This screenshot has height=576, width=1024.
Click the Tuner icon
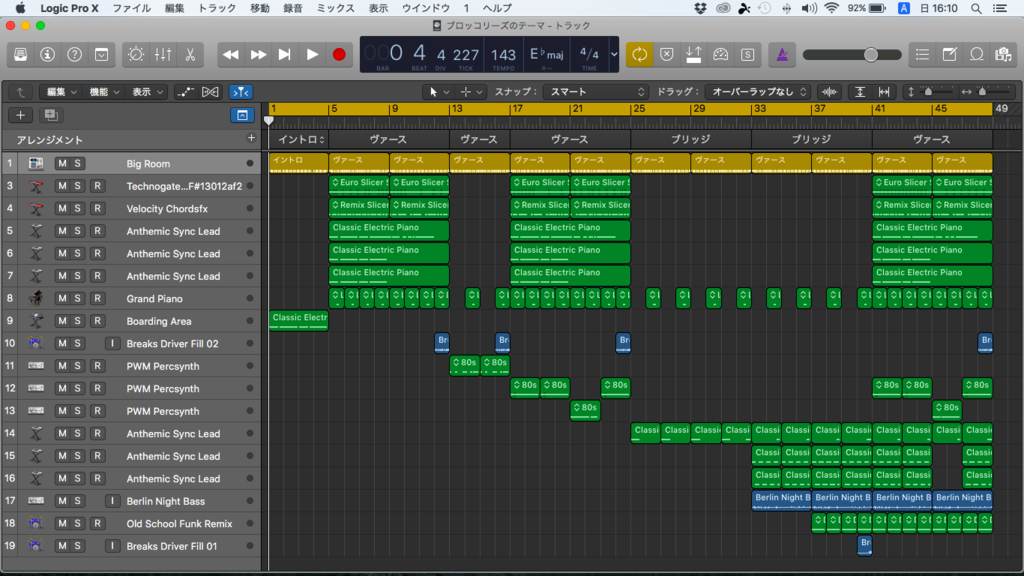click(x=720, y=55)
